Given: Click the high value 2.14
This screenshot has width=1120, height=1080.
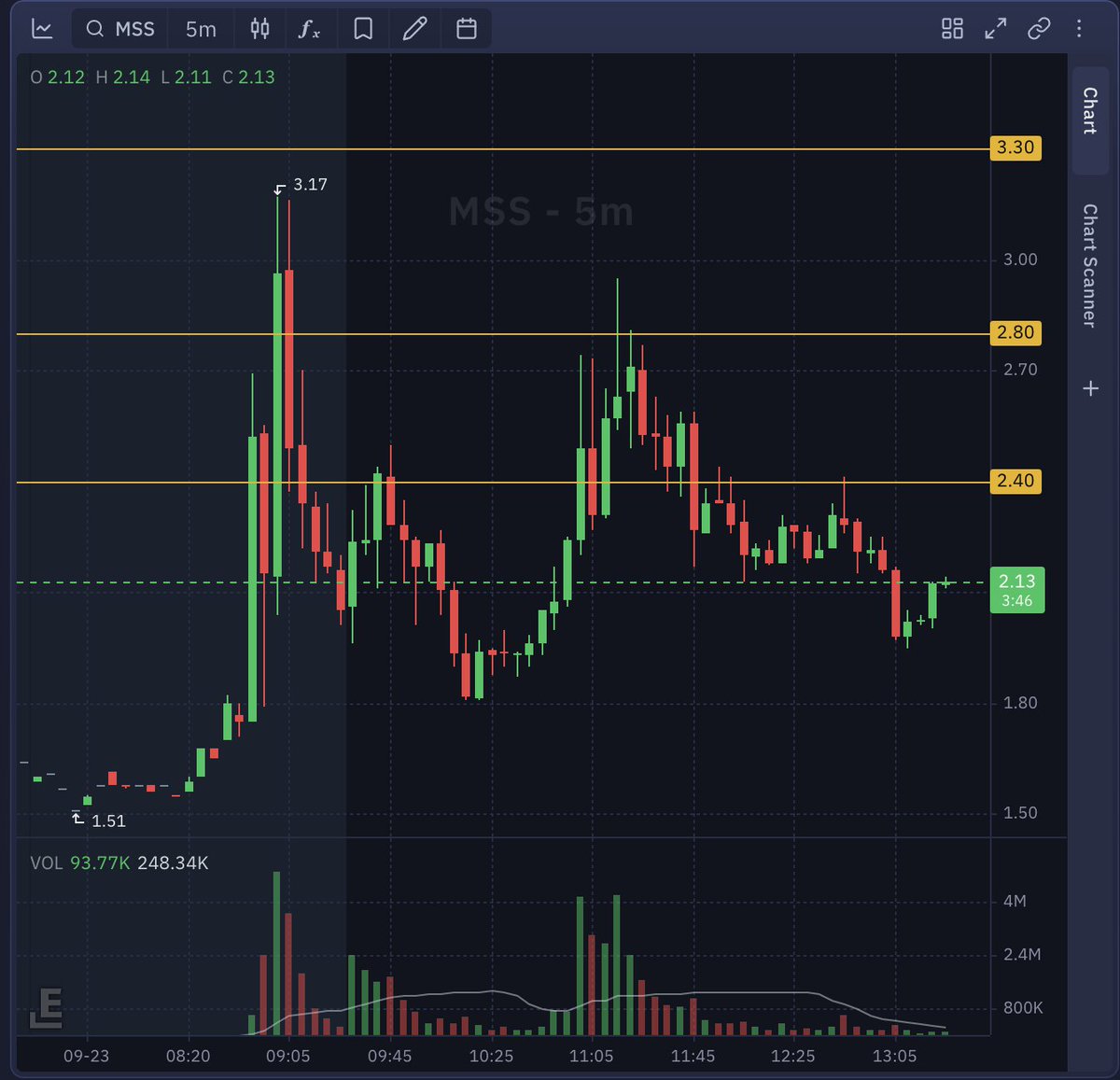Looking at the screenshot, I should [x=132, y=77].
